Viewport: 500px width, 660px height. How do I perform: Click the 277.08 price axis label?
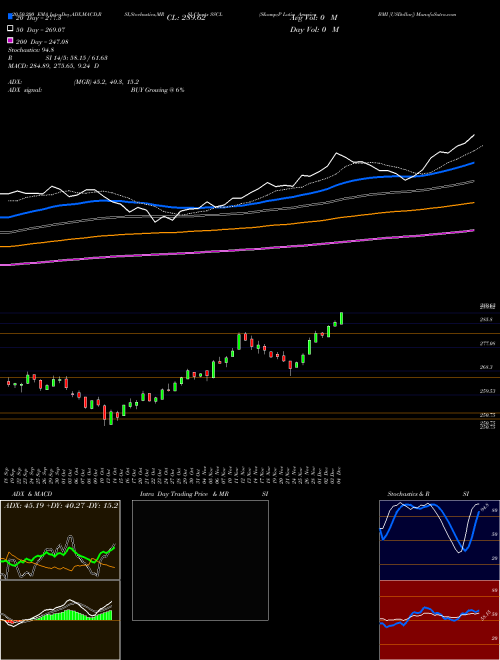tap(487, 343)
